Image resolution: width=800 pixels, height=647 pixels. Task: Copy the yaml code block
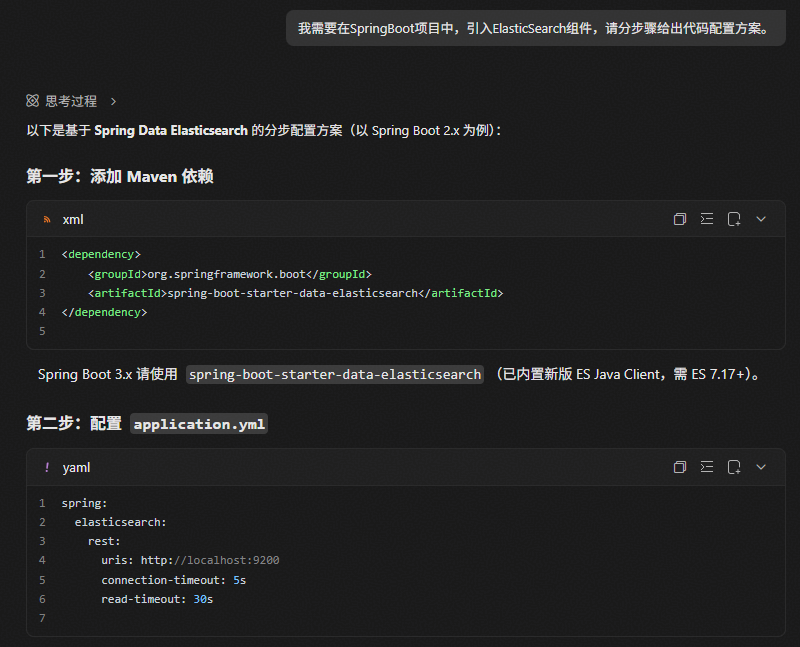click(680, 467)
